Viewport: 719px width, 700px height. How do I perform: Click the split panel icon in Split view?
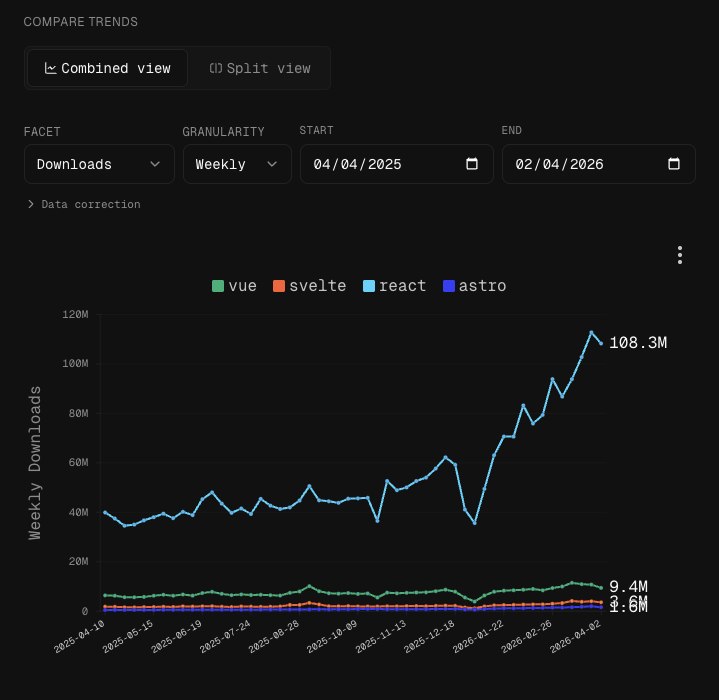[215, 68]
